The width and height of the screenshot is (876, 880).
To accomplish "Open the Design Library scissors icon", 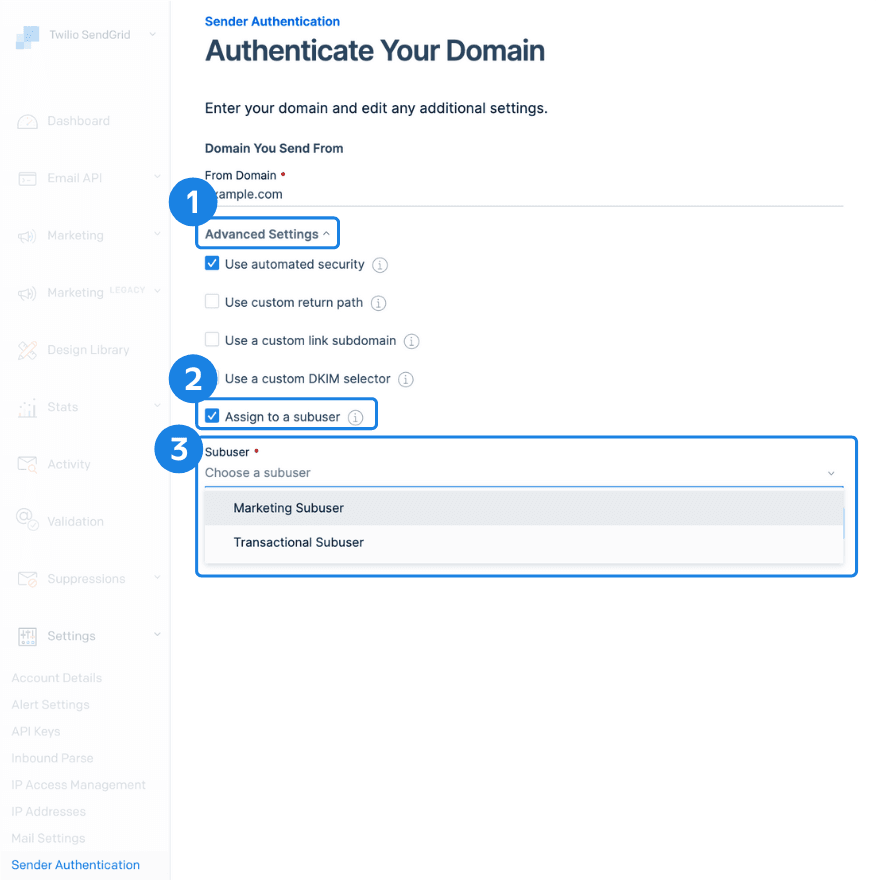I will [x=27, y=349].
